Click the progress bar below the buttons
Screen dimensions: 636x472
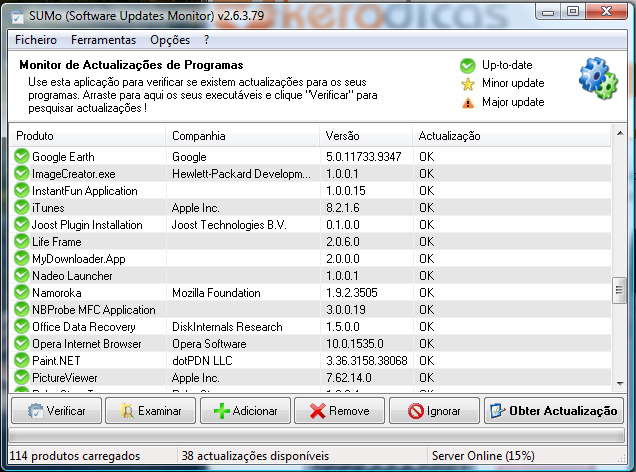pyautogui.click(x=316, y=436)
